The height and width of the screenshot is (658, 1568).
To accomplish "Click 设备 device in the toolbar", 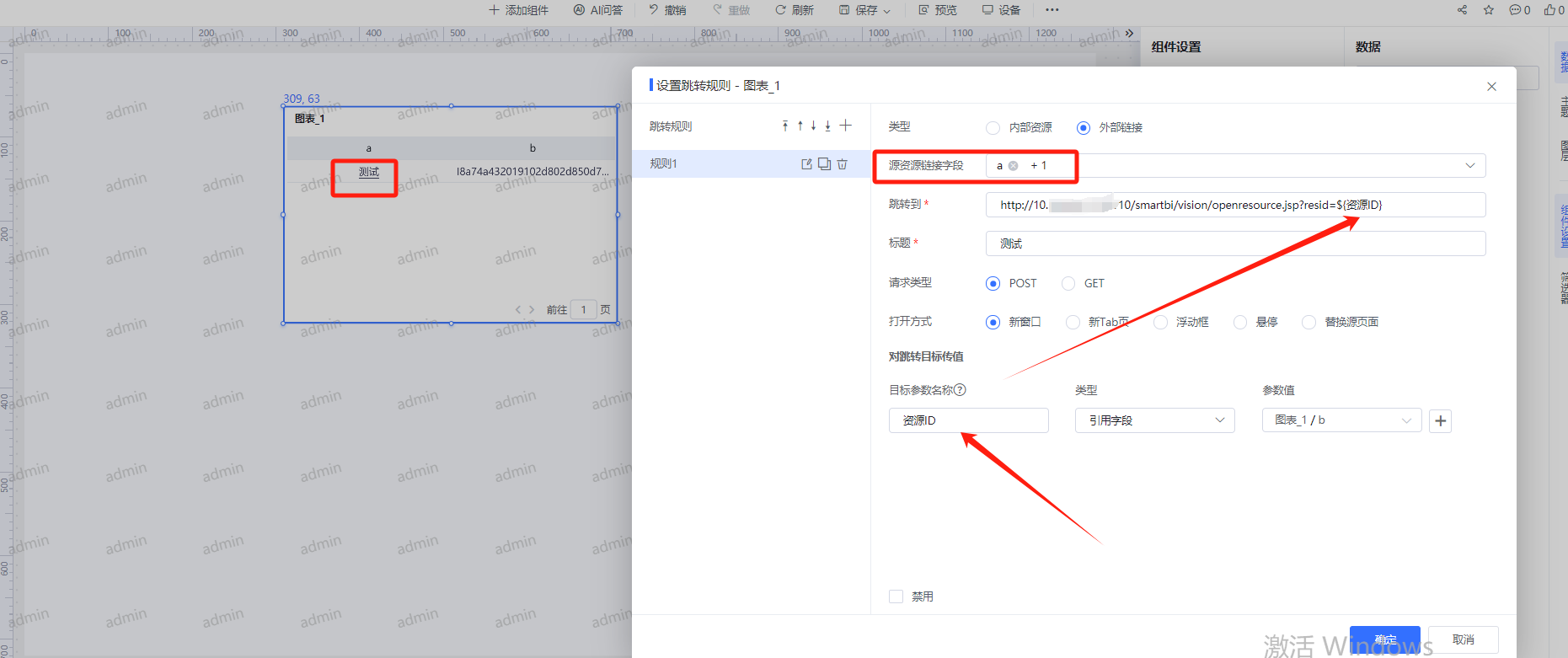I will coord(1001,10).
